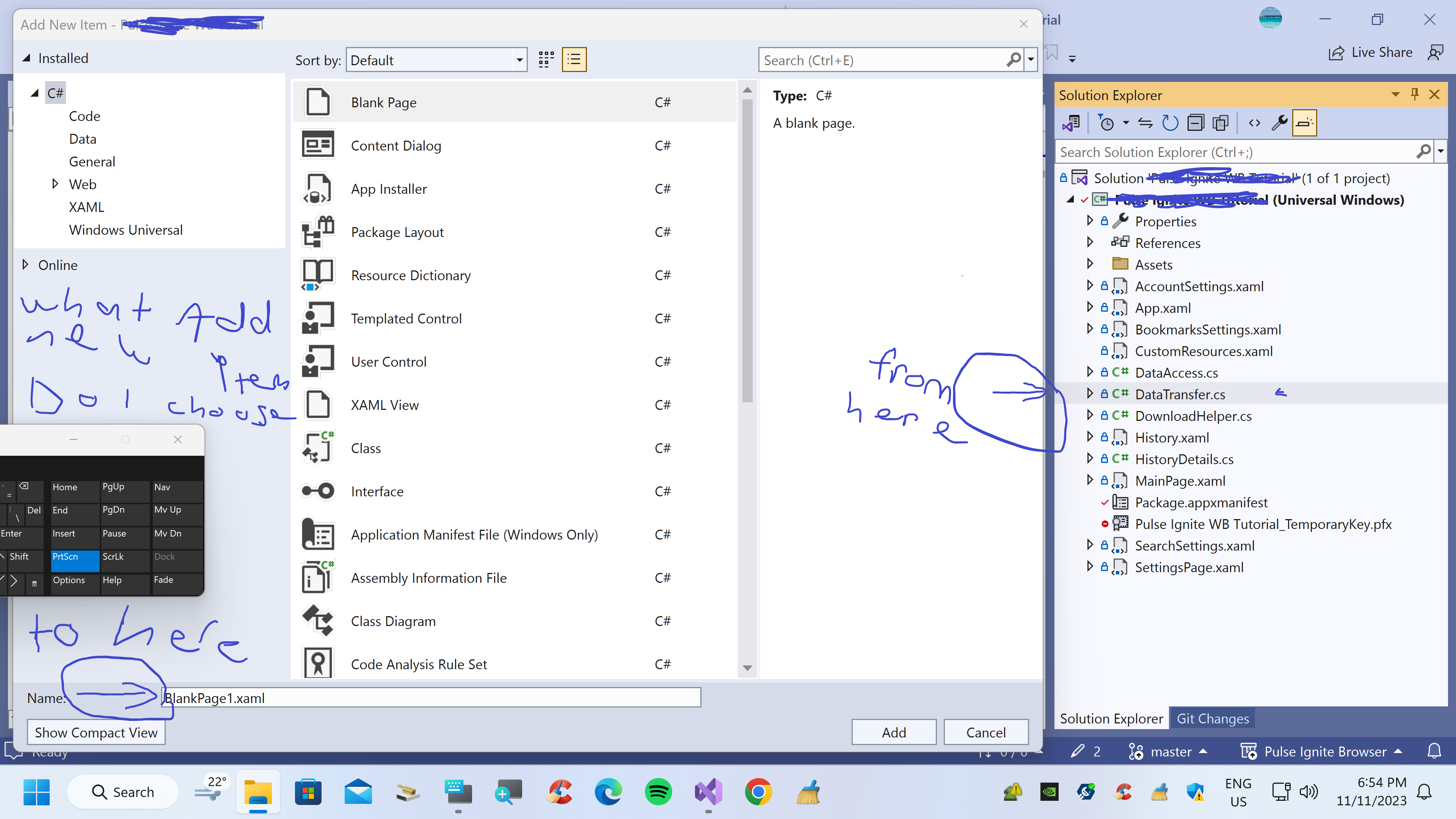Open Properties wrench icon in Solution Explorer

pos(1279,122)
